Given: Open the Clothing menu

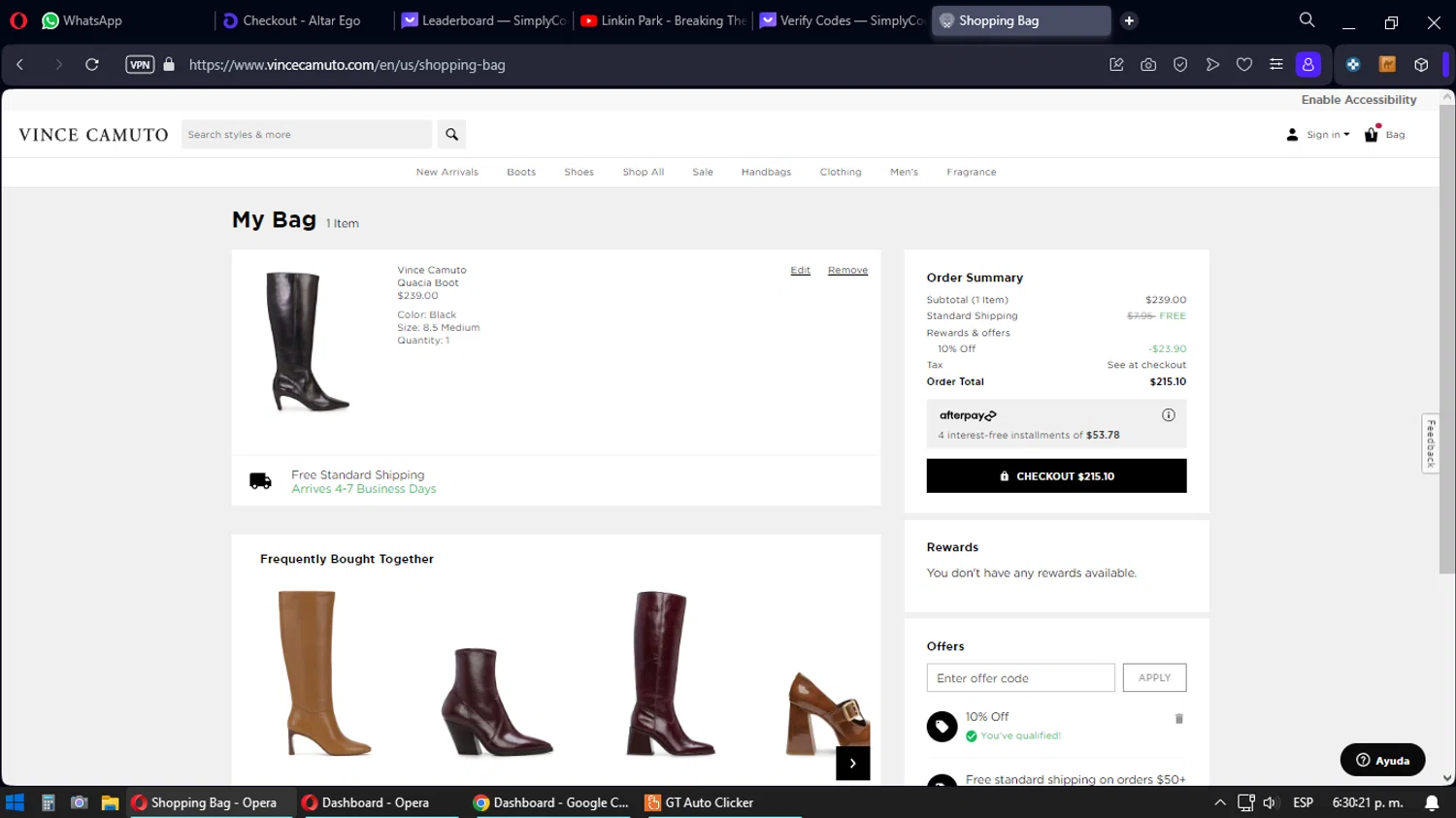Looking at the screenshot, I should tap(841, 172).
